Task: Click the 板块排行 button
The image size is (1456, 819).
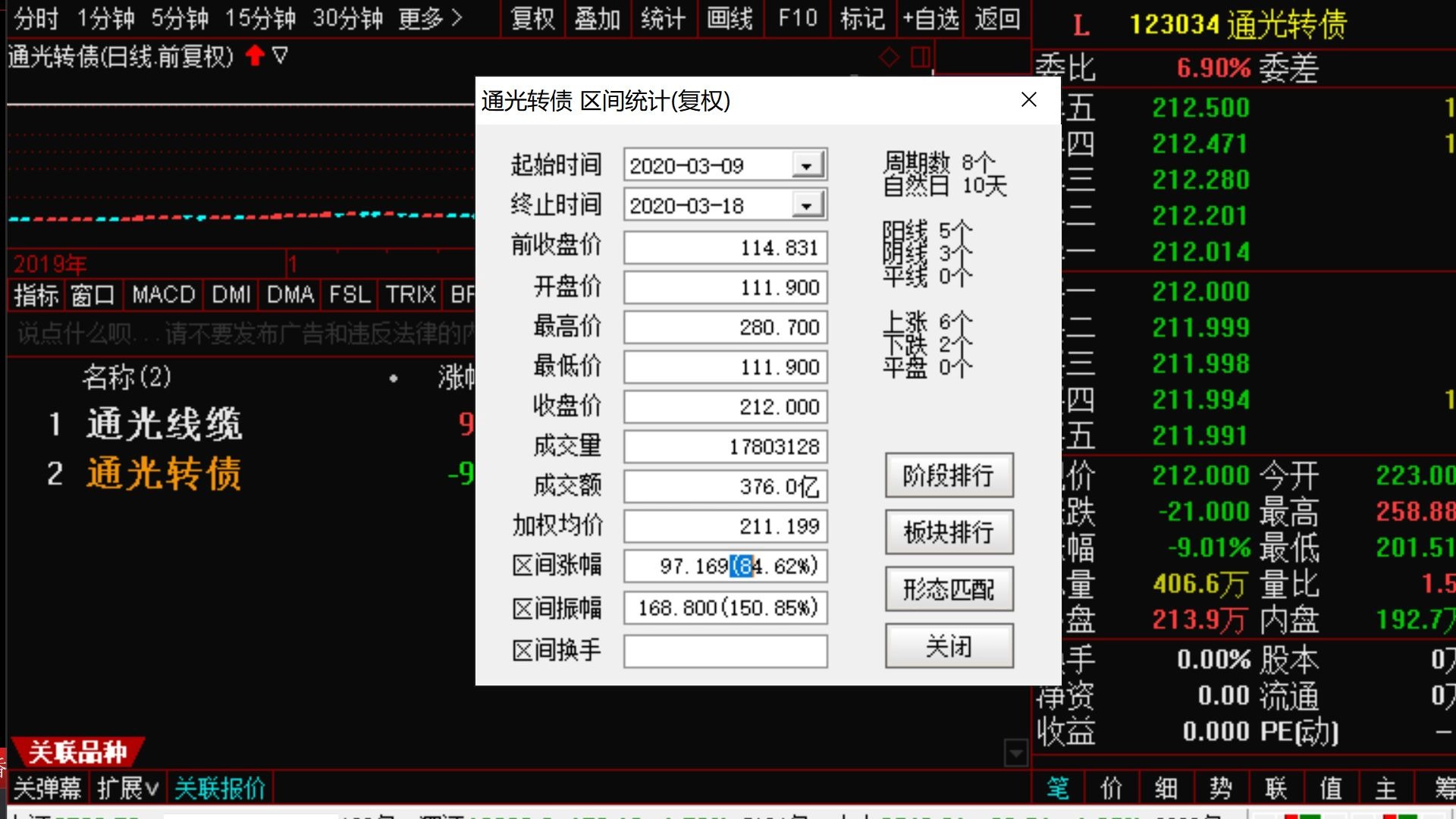Action: [x=949, y=532]
